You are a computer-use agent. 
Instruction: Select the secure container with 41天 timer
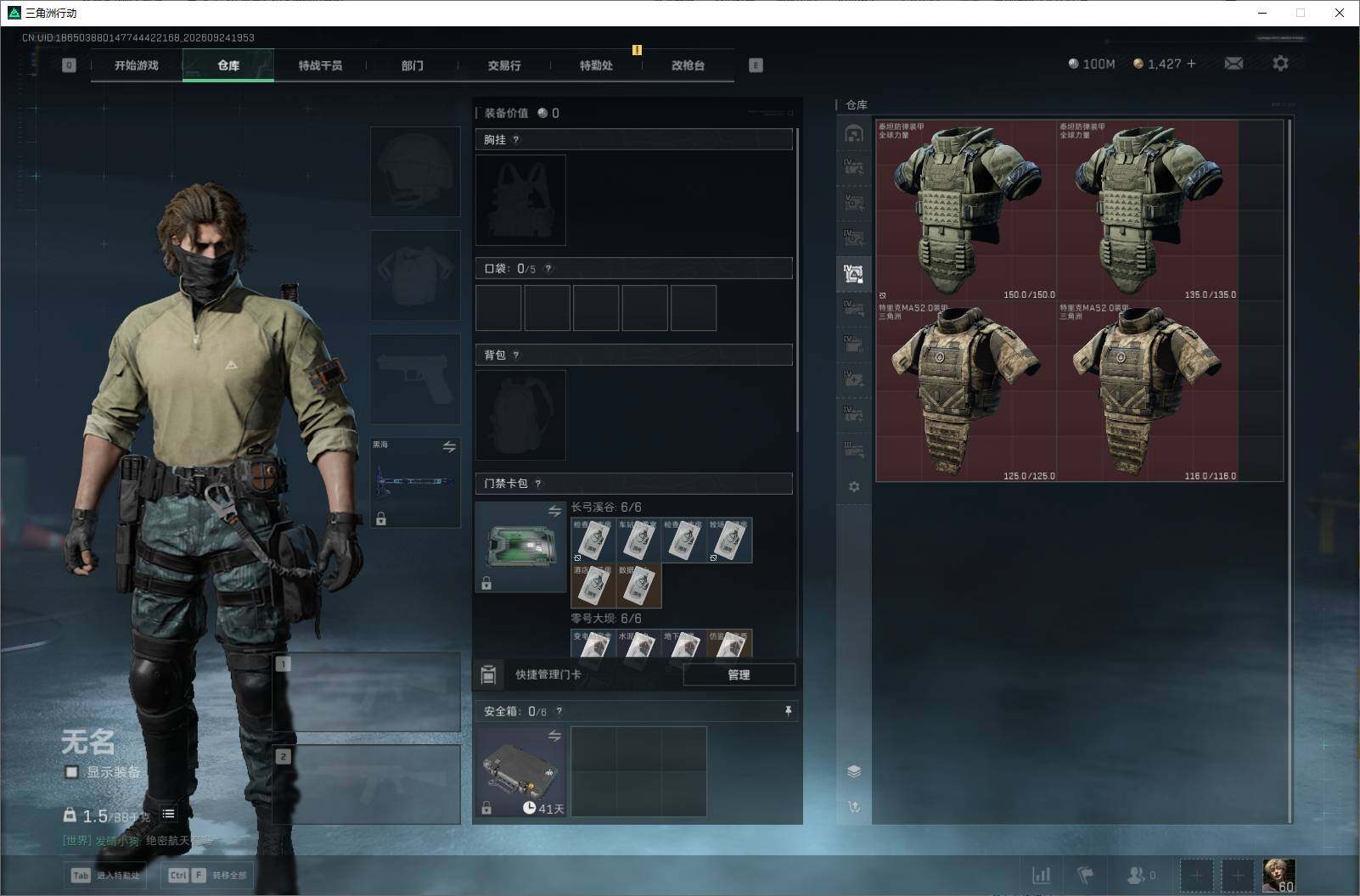pyautogui.click(x=520, y=771)
